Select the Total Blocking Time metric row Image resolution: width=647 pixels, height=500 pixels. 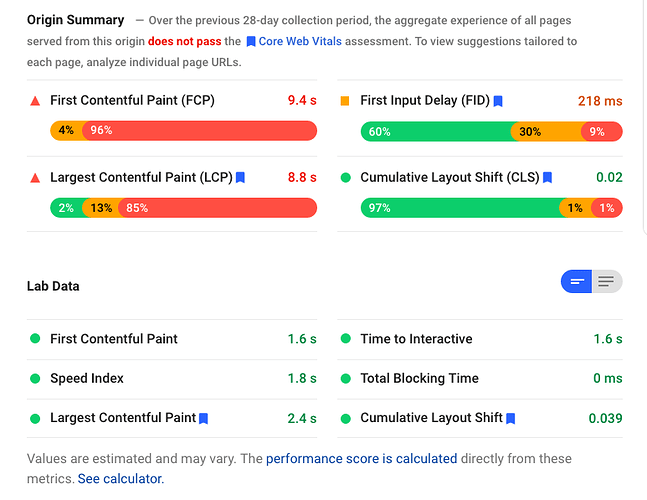(x=480, y=379)
